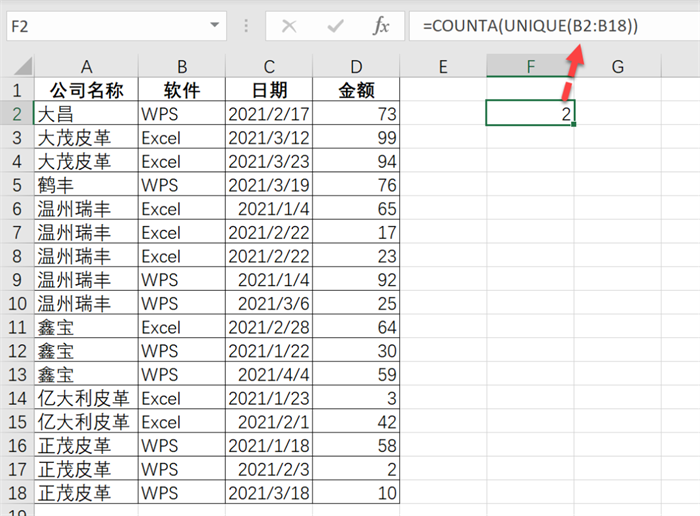Select column B header

tap(181, 67)
